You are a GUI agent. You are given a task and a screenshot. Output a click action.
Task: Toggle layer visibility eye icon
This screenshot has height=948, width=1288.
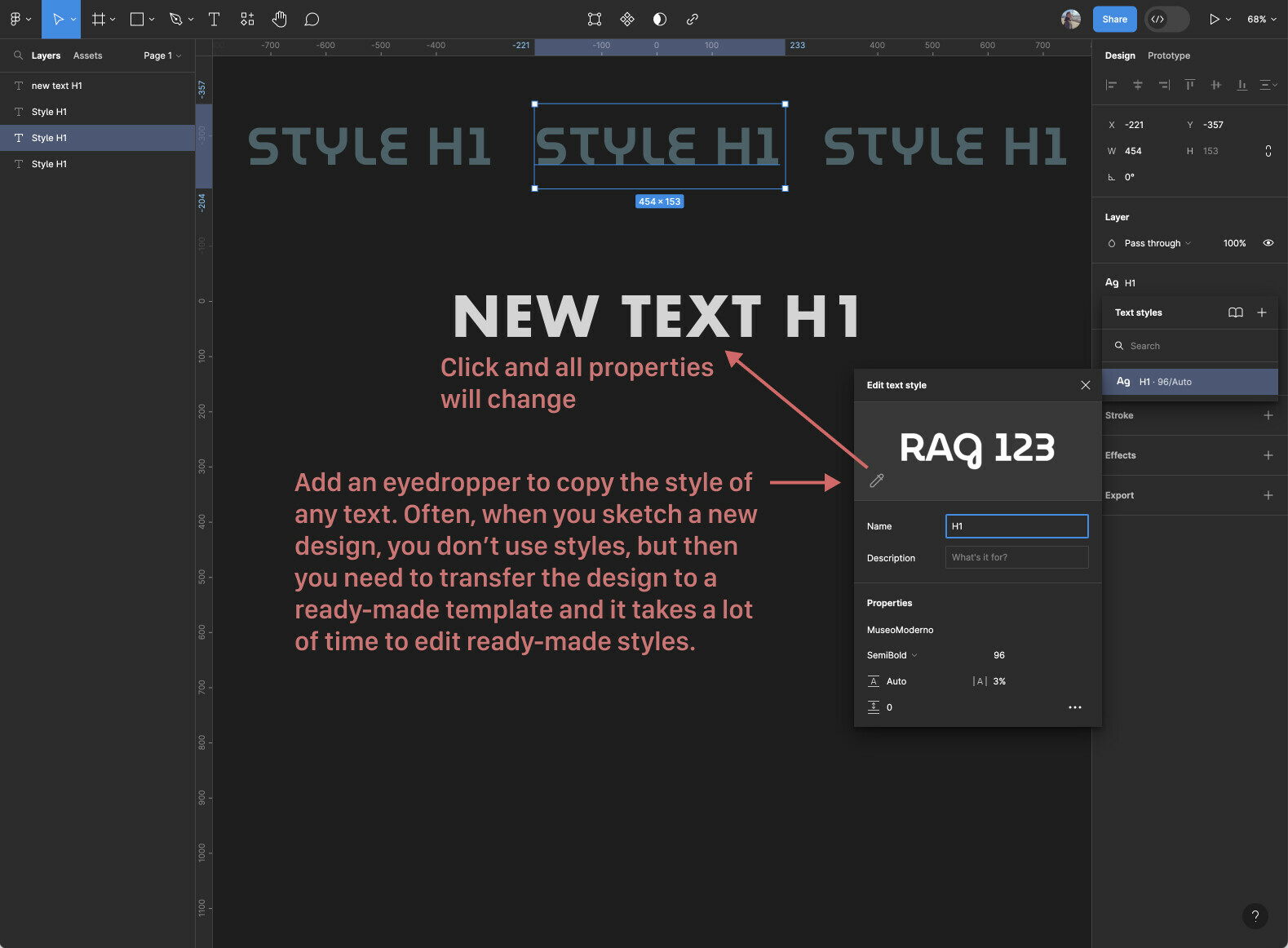point(1268,243)
